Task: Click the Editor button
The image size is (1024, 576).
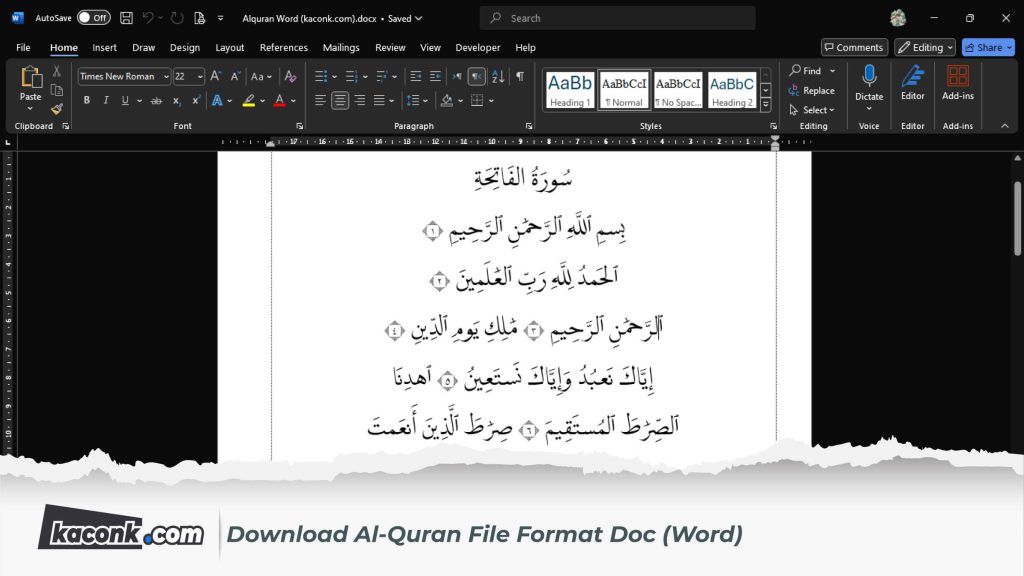Action: click(912, 83)
